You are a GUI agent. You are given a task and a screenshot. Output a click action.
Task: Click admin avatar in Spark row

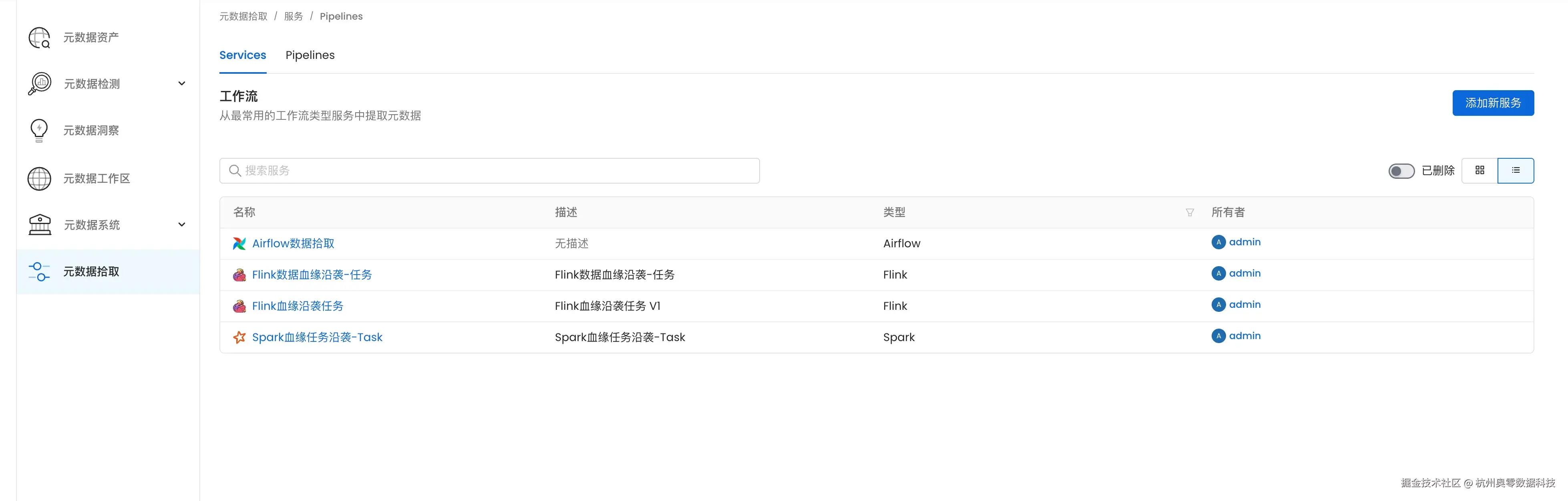pyautogui.click(x=1218, y=335)
